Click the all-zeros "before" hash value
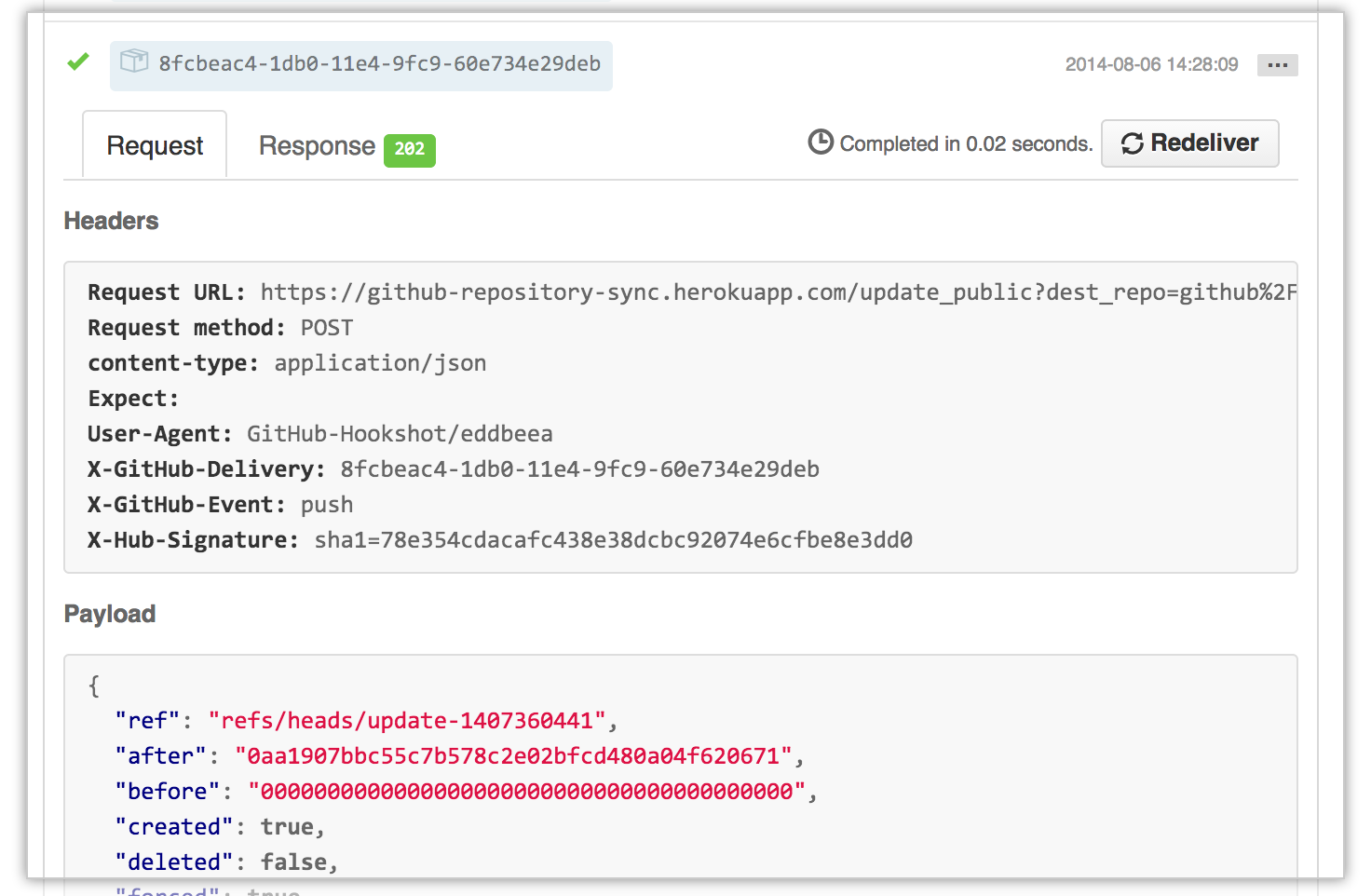Screen dimensions: 1371x896 coord(526,792)
